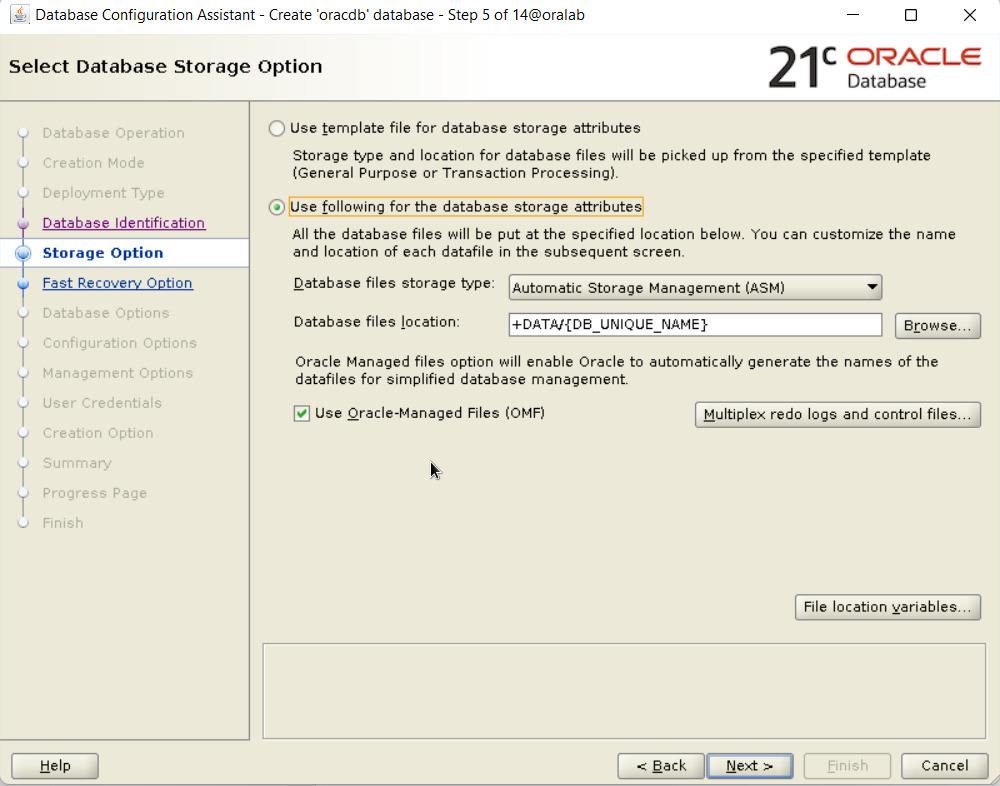Select Storage Option in sidebar
The height and width of the screenshot is (786, 1000).
(102, 253)
